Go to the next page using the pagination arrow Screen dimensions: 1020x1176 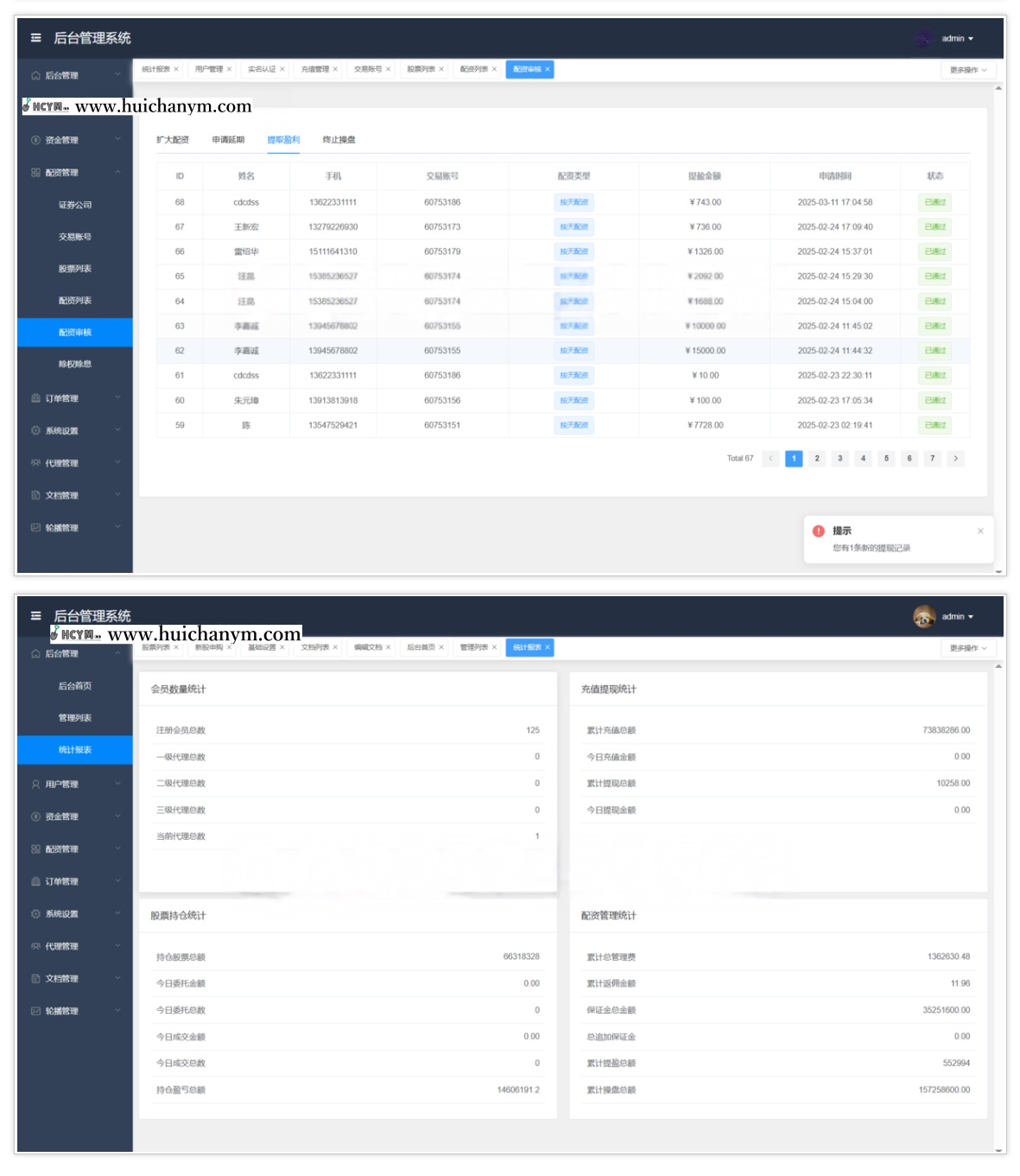click(x=955, y=459)
